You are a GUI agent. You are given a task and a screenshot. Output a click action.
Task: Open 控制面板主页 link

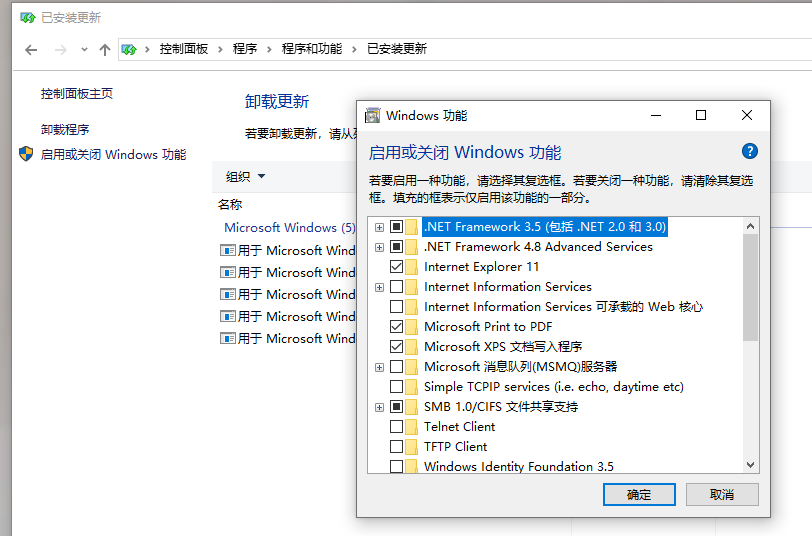pos(77,94)
